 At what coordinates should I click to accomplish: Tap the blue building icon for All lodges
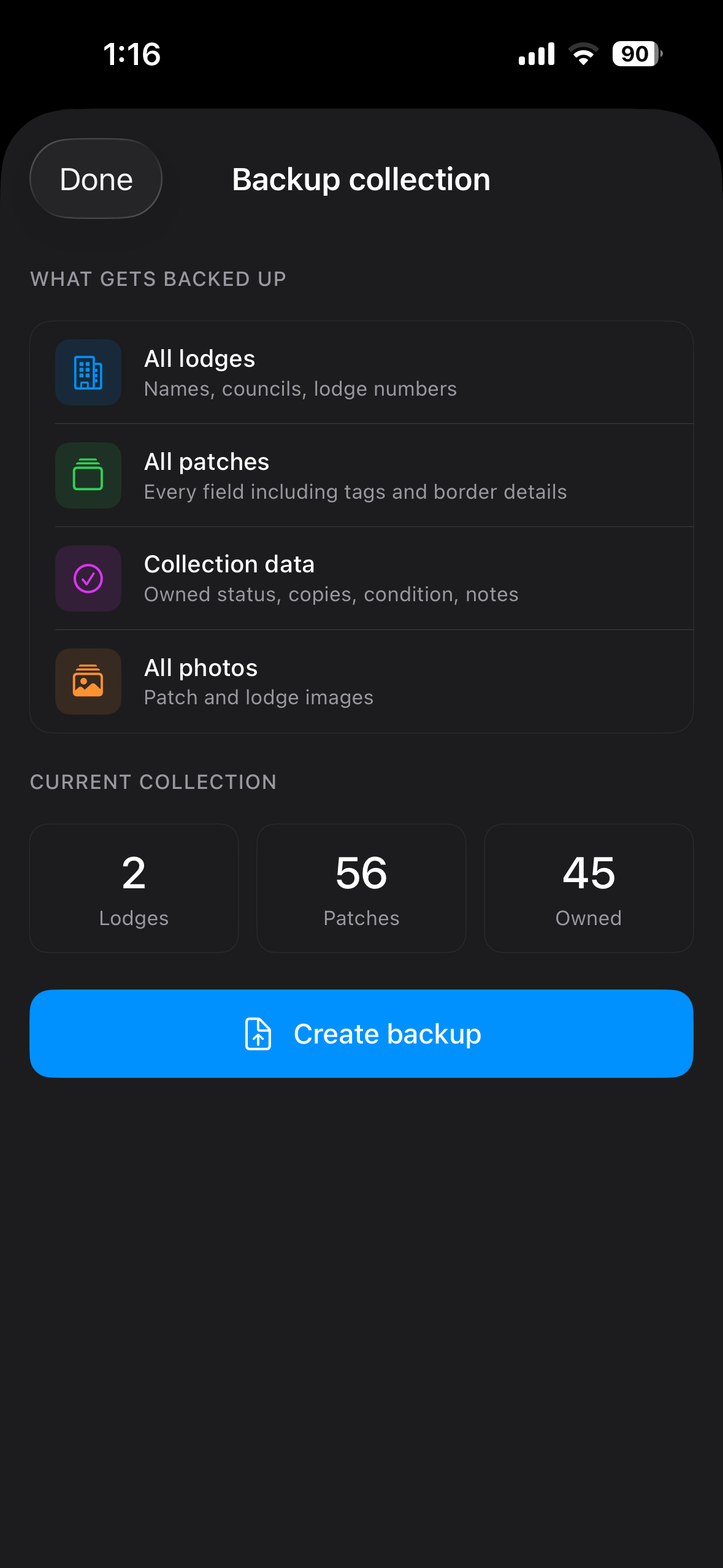coord(88,372)
